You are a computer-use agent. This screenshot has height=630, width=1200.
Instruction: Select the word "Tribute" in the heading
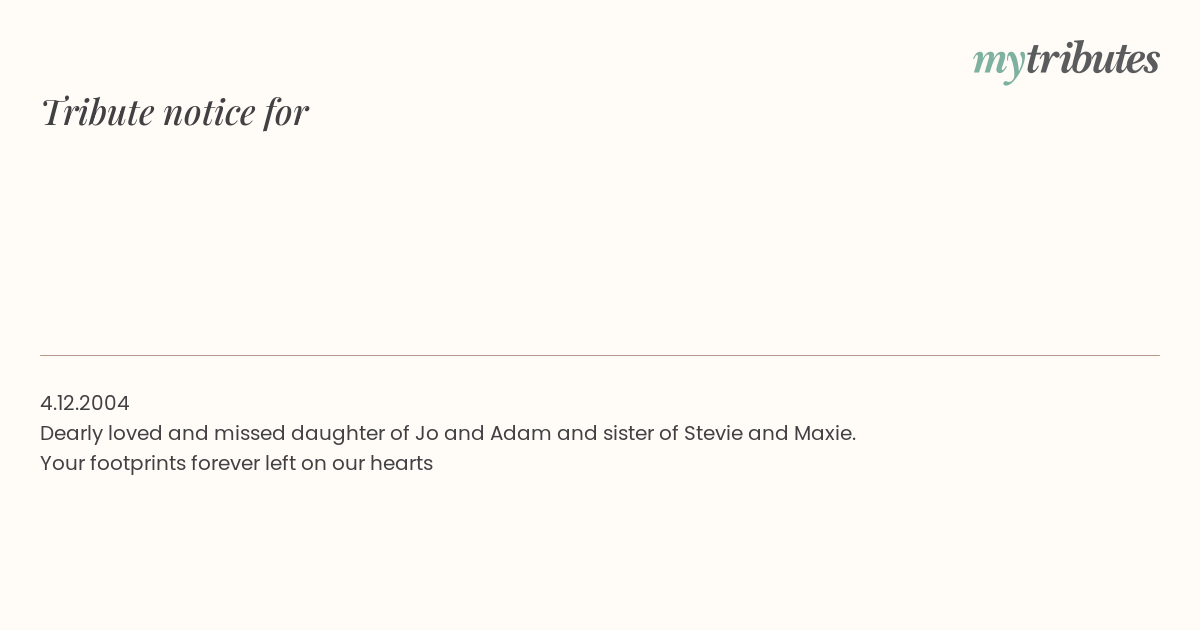97,112
